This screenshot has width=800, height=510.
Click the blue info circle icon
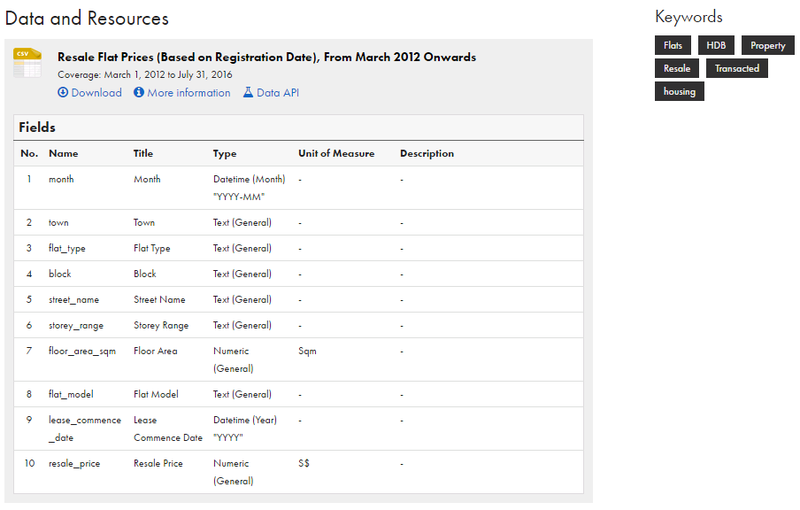pos(139,92)
